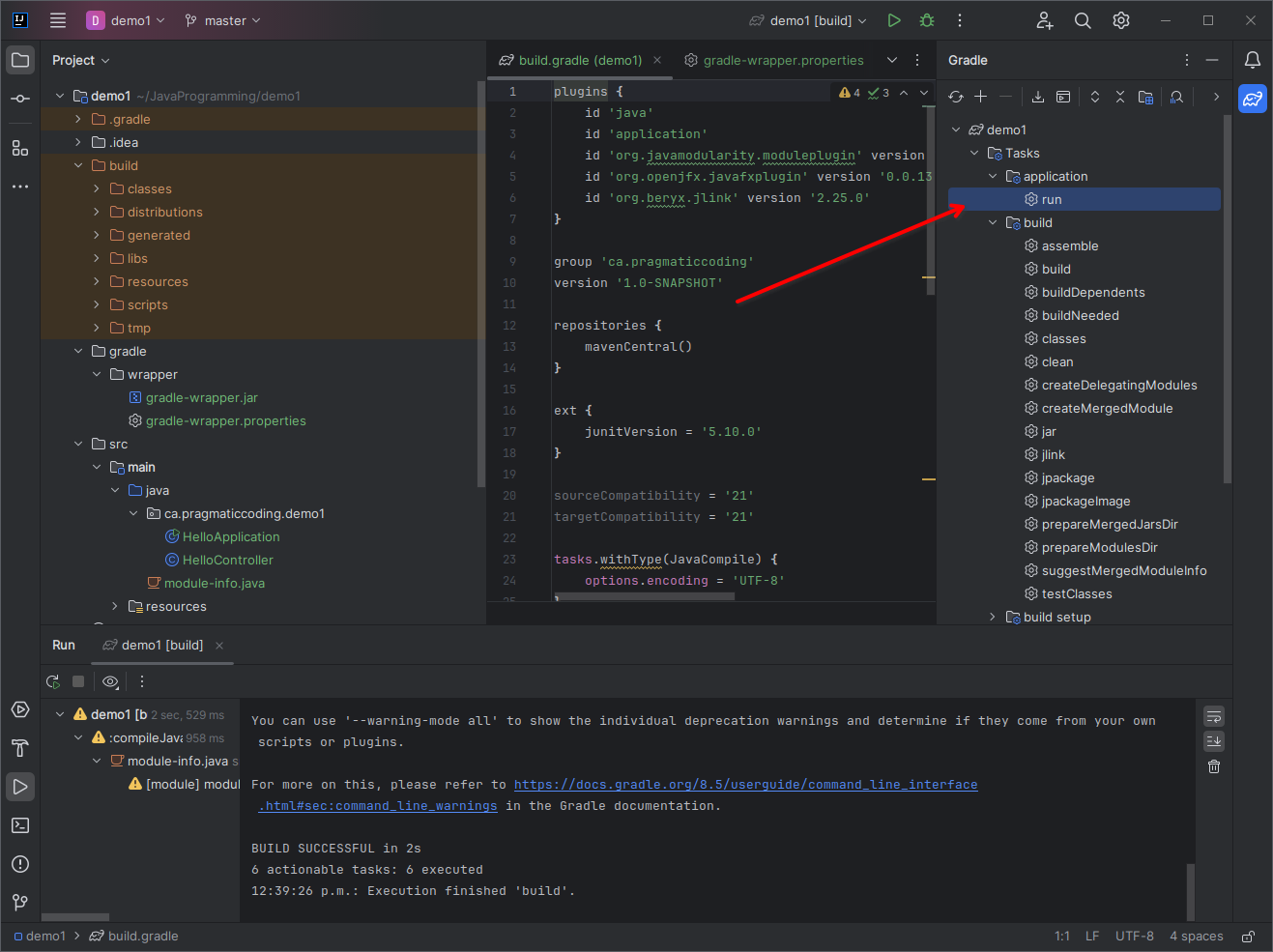Click the Run tree horizontal scrollbar
1273x952 pixels.
75,917
